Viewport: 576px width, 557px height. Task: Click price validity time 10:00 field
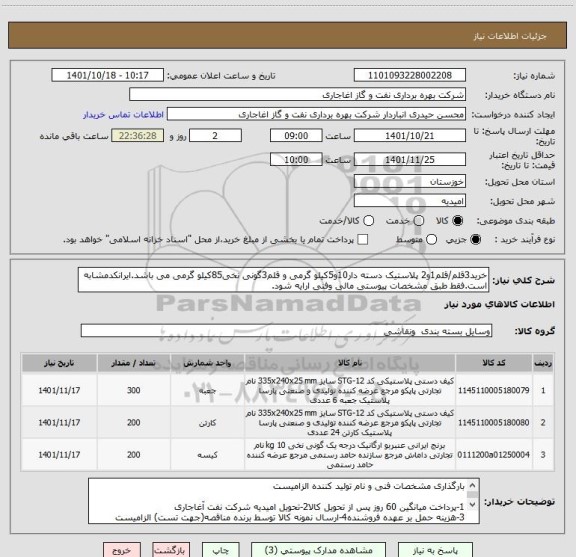click(296, 159)
